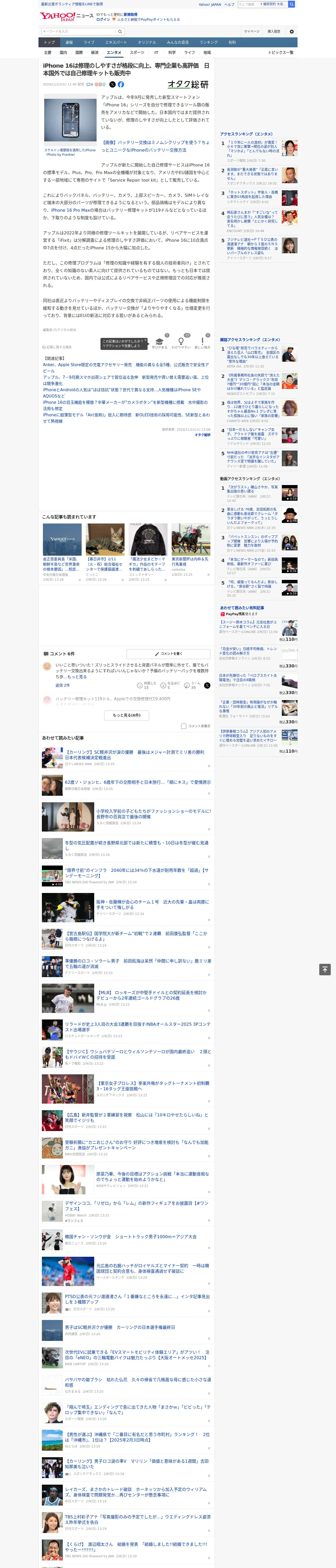
Task: Toggle the コメント非表示 checkbox
Action: pos(183,726)
